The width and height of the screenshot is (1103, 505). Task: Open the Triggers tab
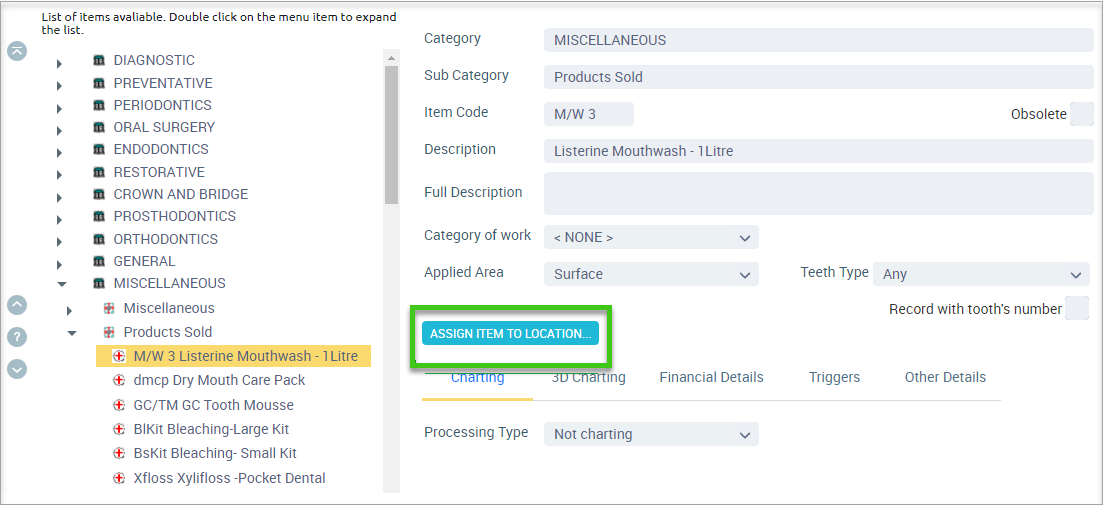coord(834,377)
